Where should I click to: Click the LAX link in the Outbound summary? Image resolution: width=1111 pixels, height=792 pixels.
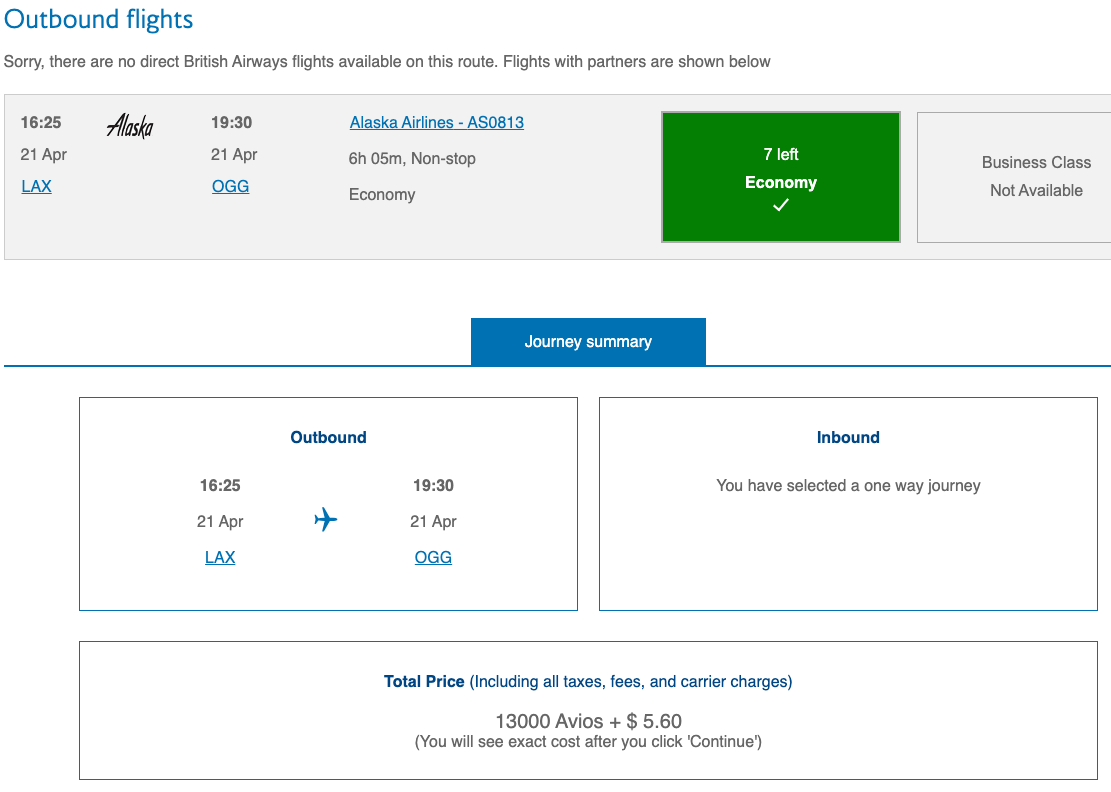point(220,557)
